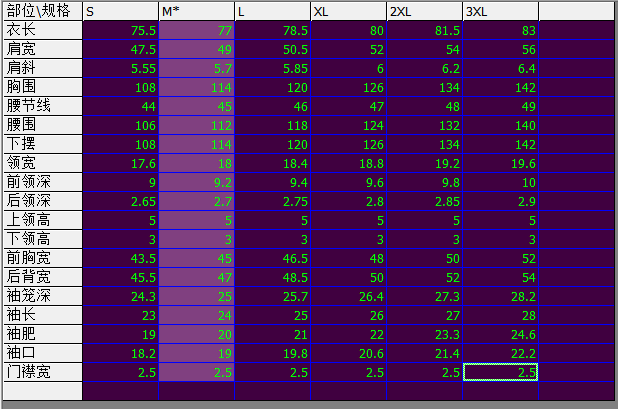Select the 肩斜 row header
This screenshot has height=409, width=618.
(43, 68)
